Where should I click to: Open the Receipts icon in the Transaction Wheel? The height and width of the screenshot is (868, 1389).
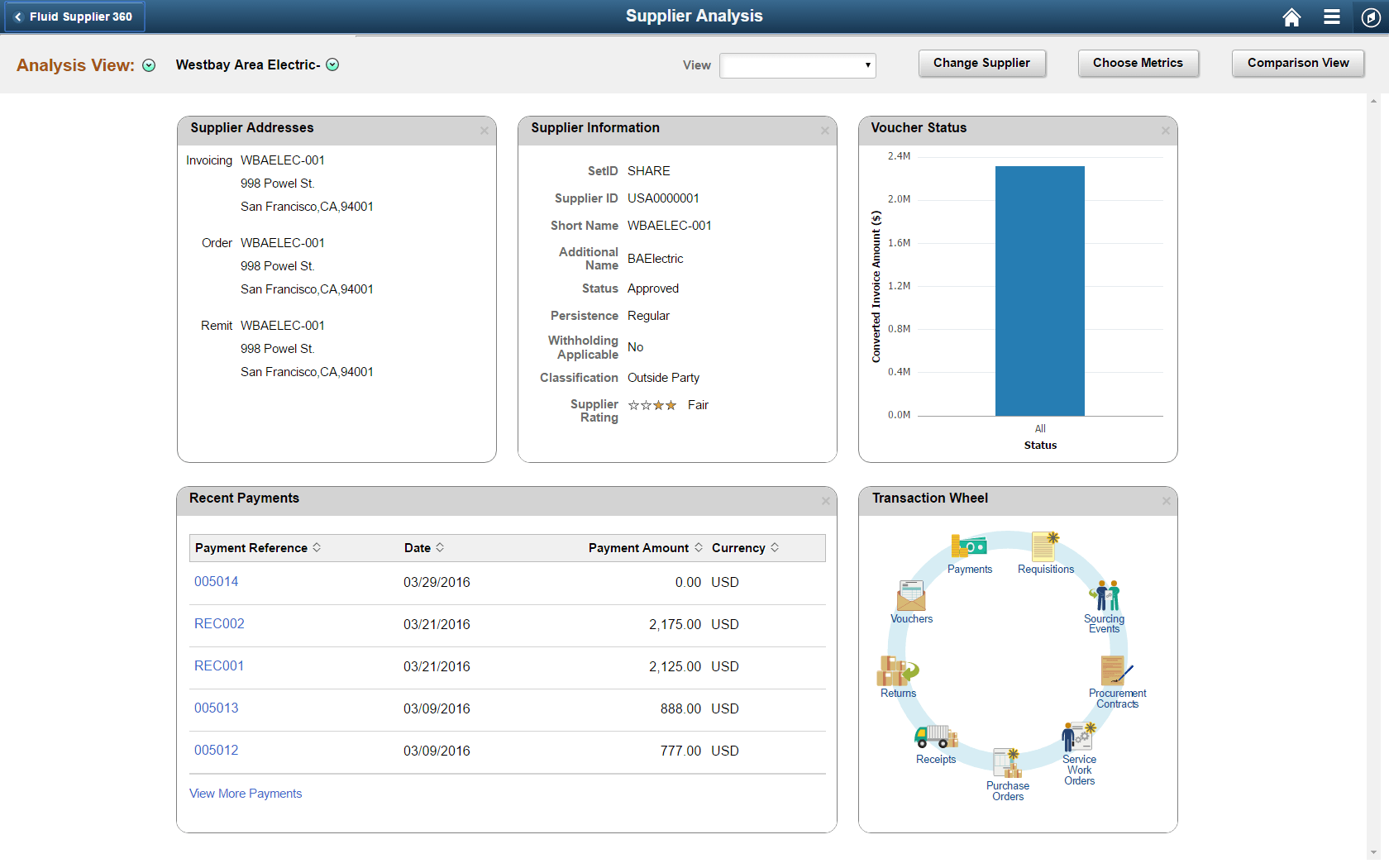pos(935,738)
